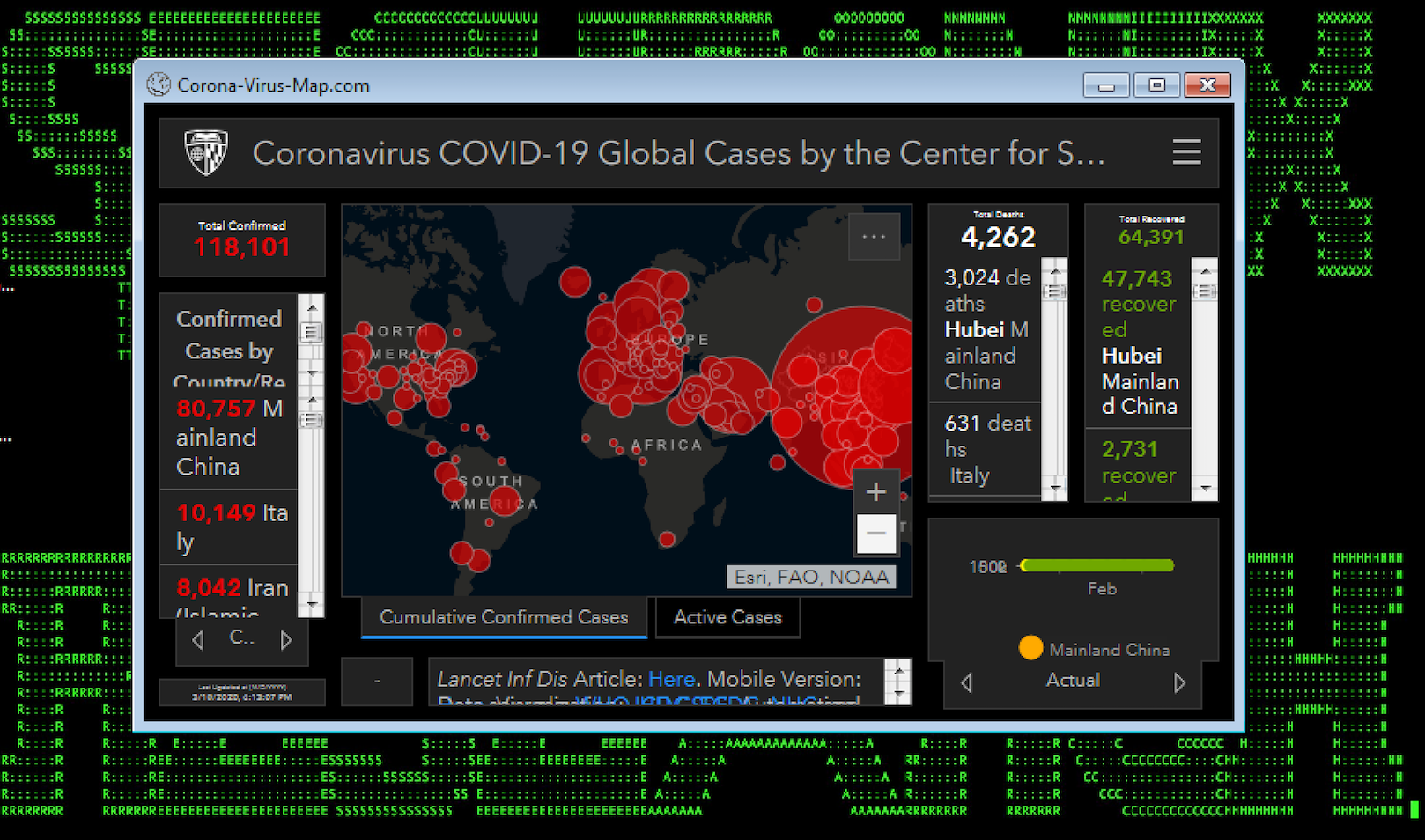Toggle the Mainland China legend marker
Viewport: 1425px width, 840px height.
point(1030,649)
